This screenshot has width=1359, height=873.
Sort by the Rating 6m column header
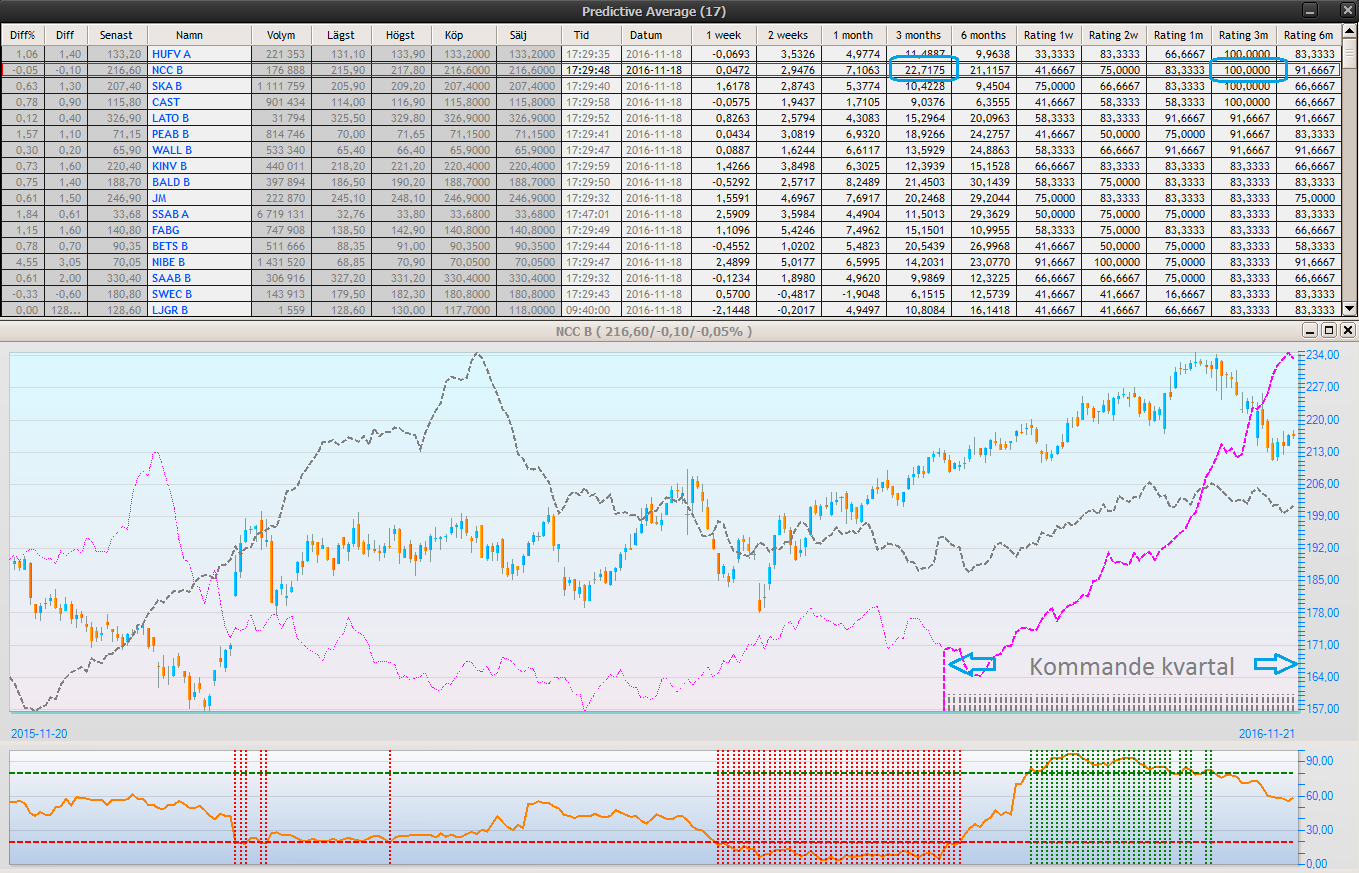(x=1308, y=35)
